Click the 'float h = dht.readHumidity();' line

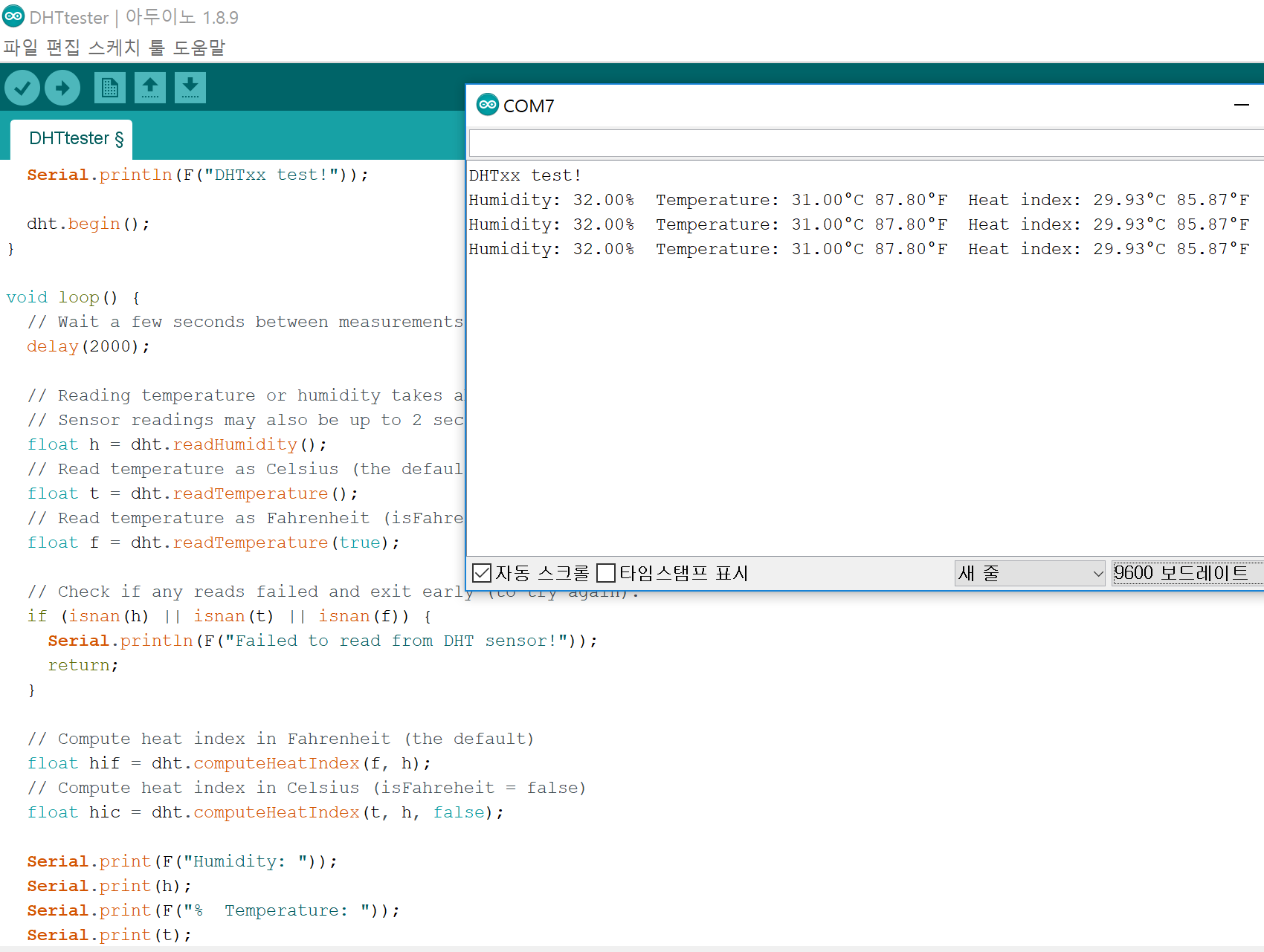point(177,444)
